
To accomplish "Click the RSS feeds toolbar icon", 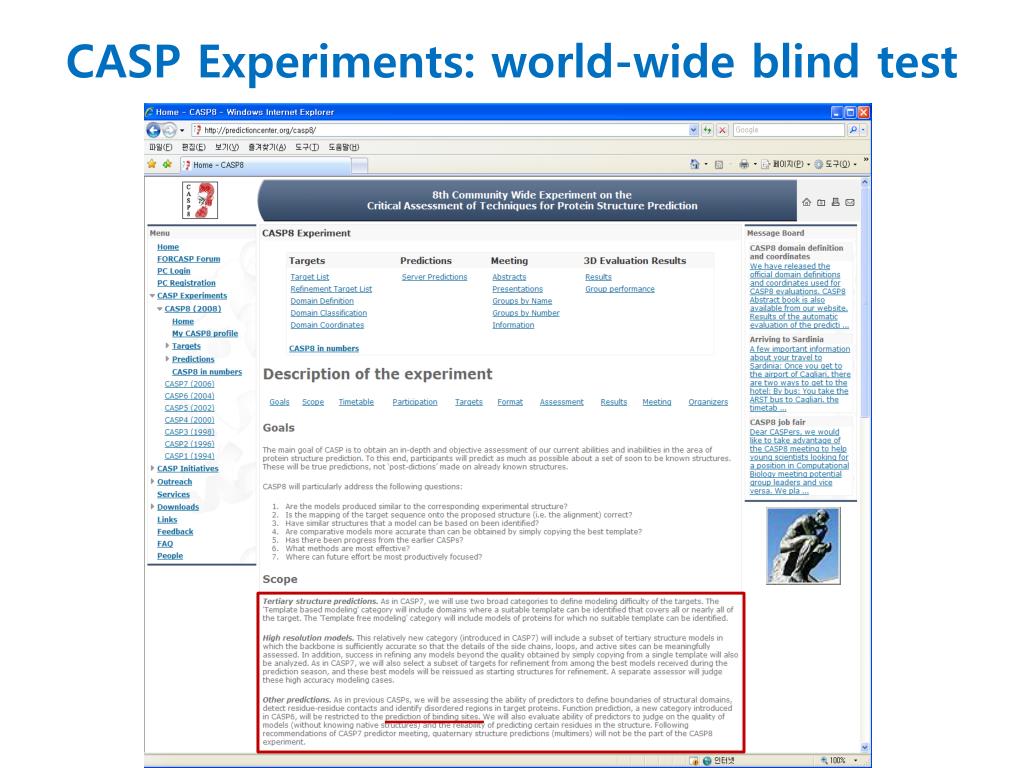I will click(x=719, y=165).
